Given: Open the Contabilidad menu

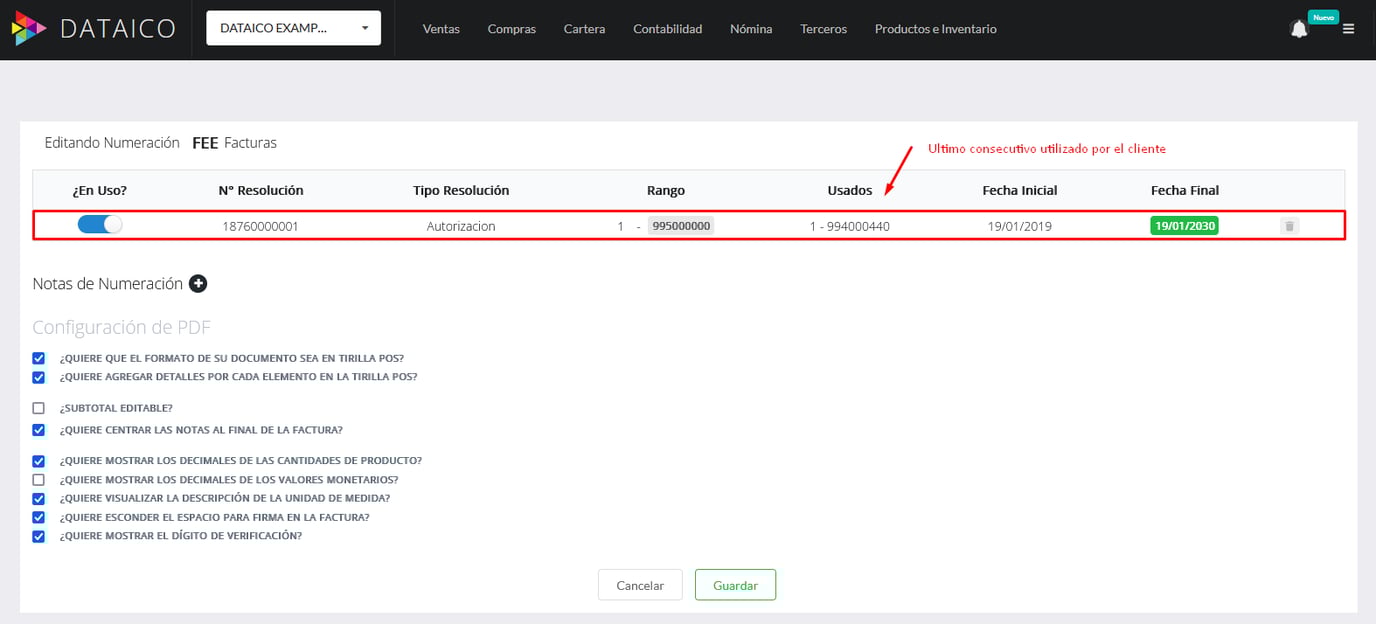Looking at the screenshot, I should [667, 29].
